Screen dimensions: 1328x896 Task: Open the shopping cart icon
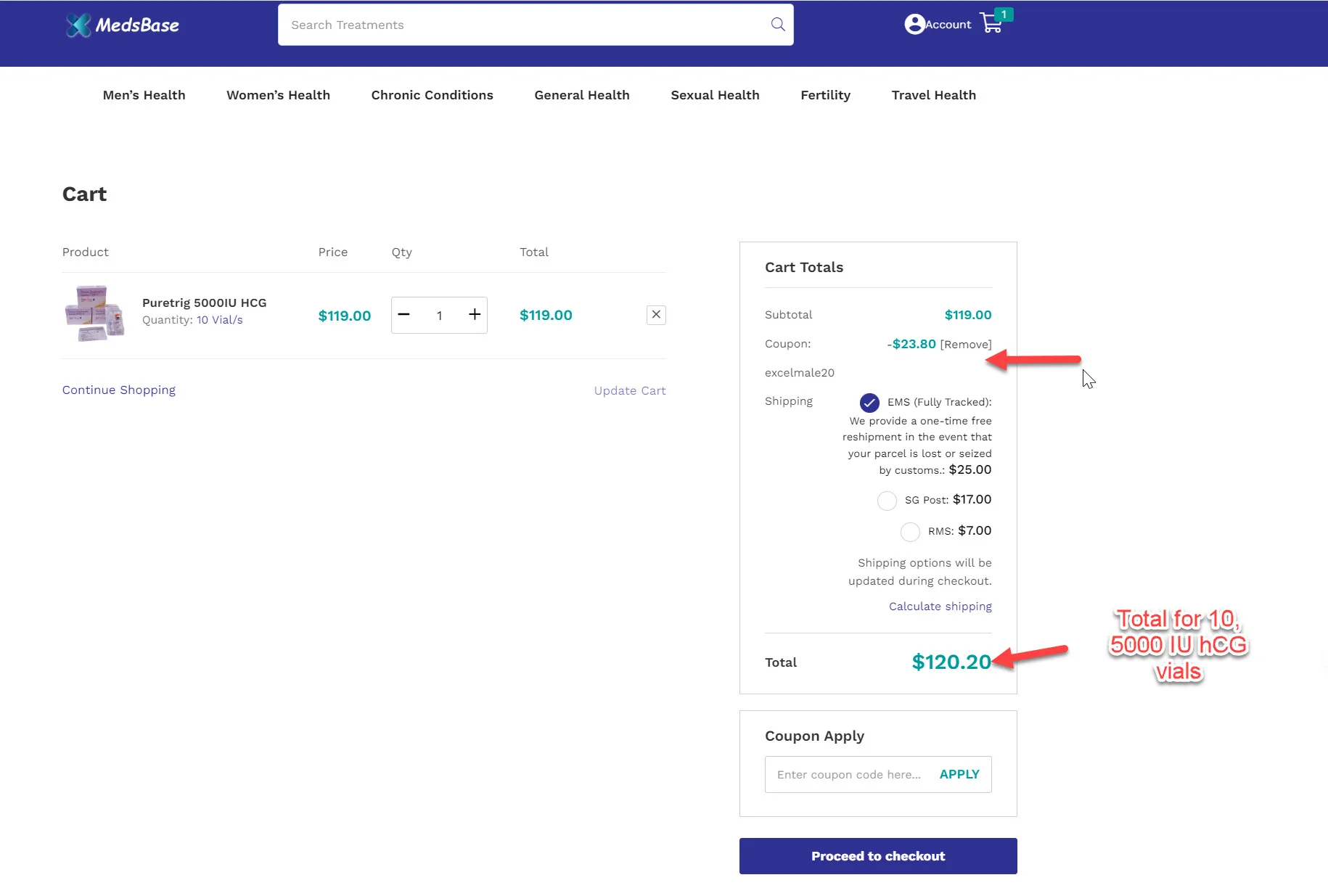coord(991,23)
